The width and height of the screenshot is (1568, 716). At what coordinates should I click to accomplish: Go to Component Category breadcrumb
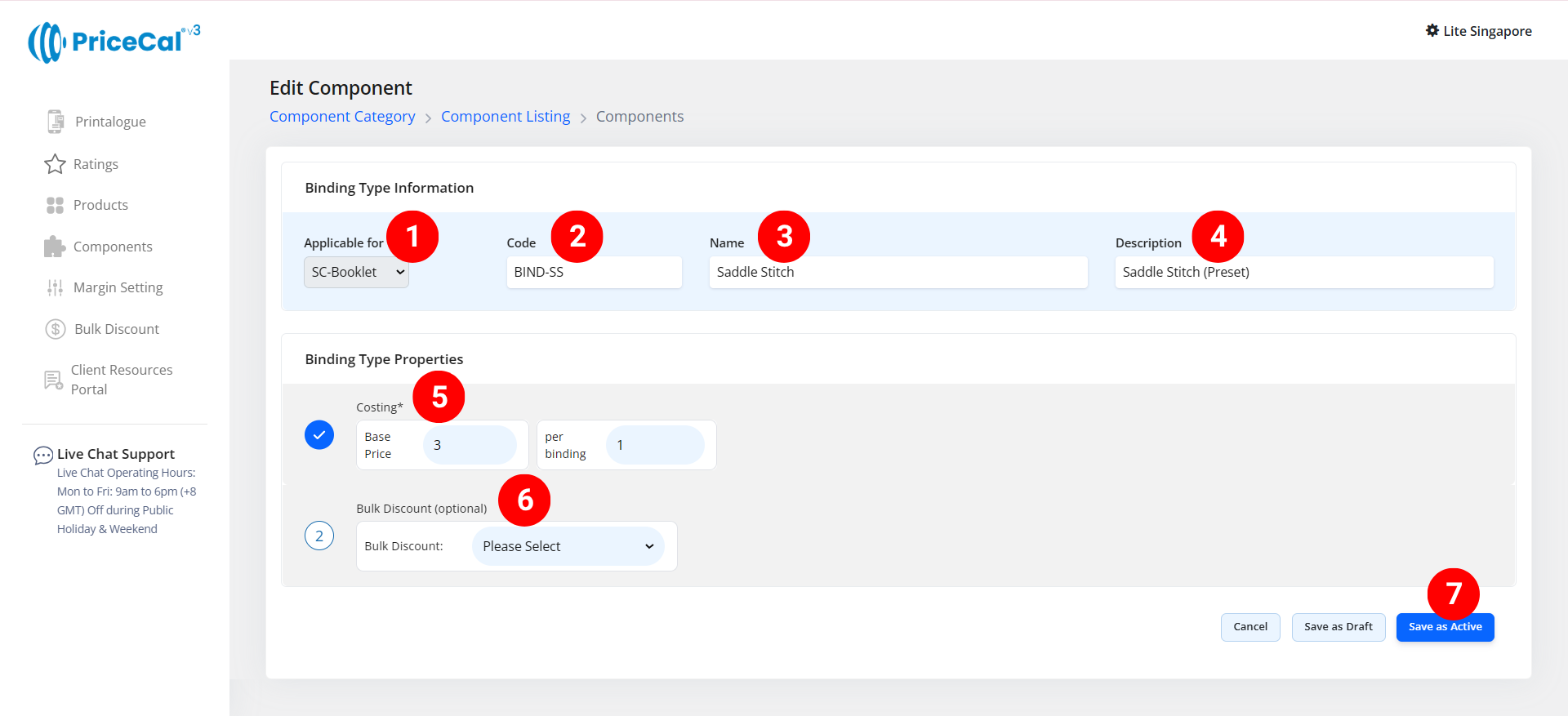pyautogui.click(x=342, y=117)
